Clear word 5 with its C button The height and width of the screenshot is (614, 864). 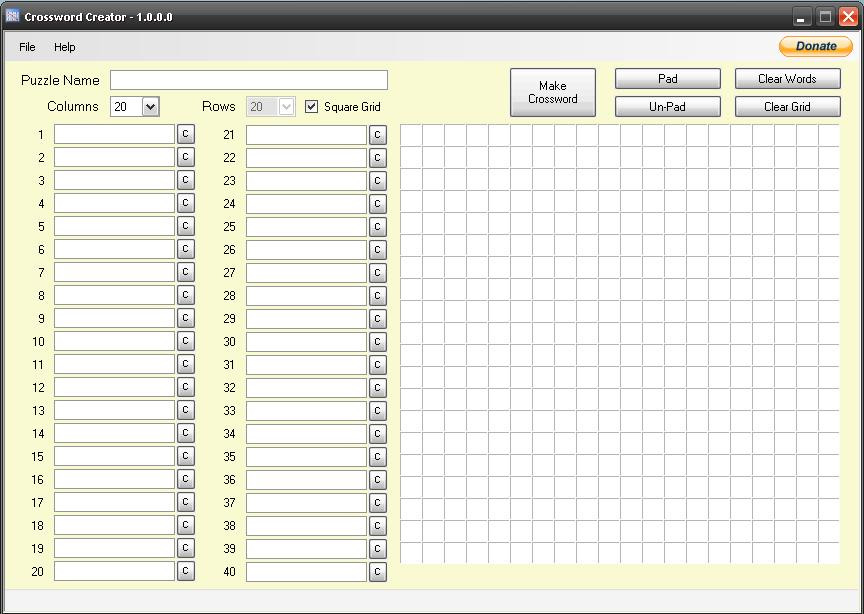click(x=186, y=226)
